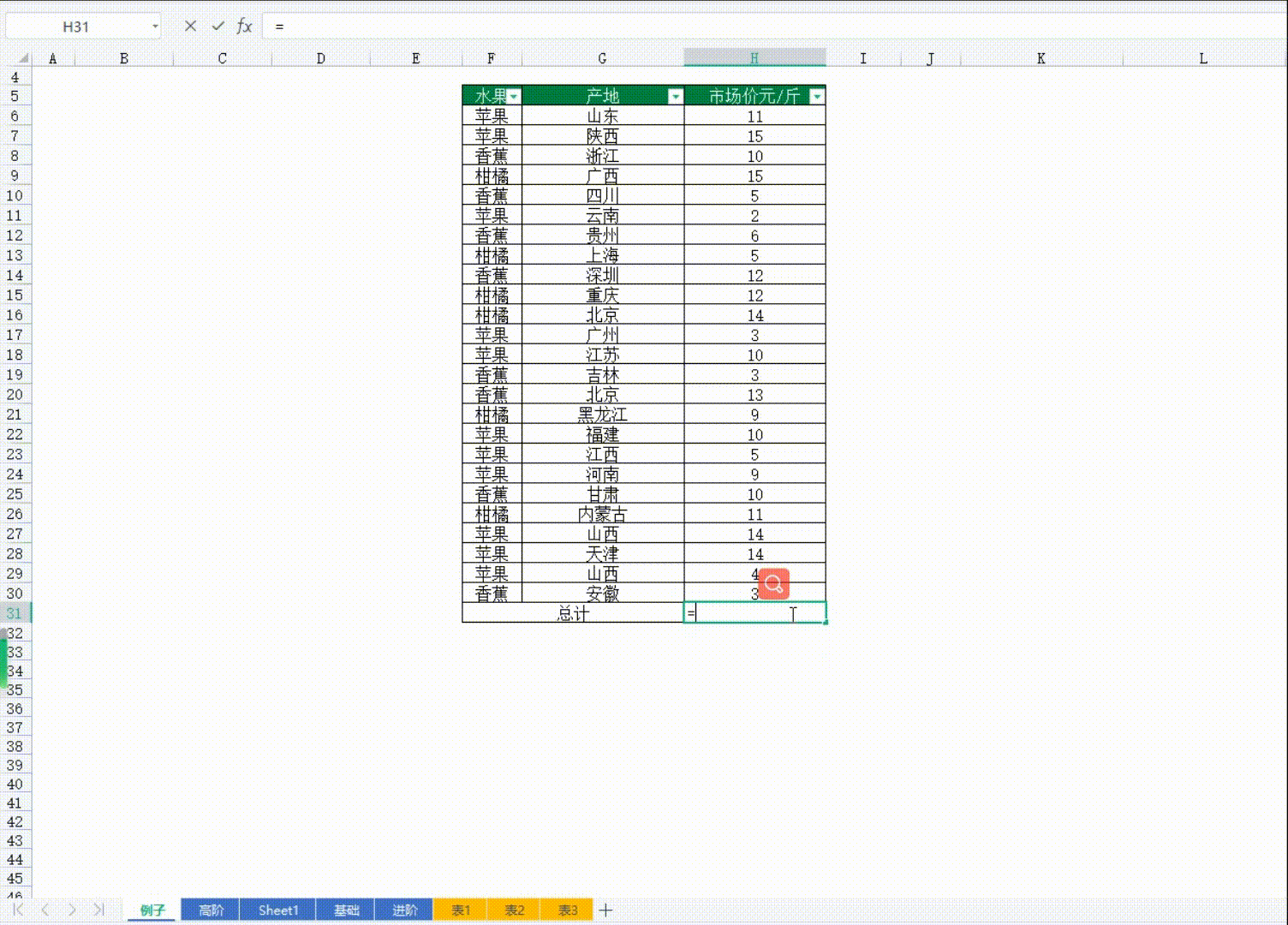Select row 40 header

point(15,784)
